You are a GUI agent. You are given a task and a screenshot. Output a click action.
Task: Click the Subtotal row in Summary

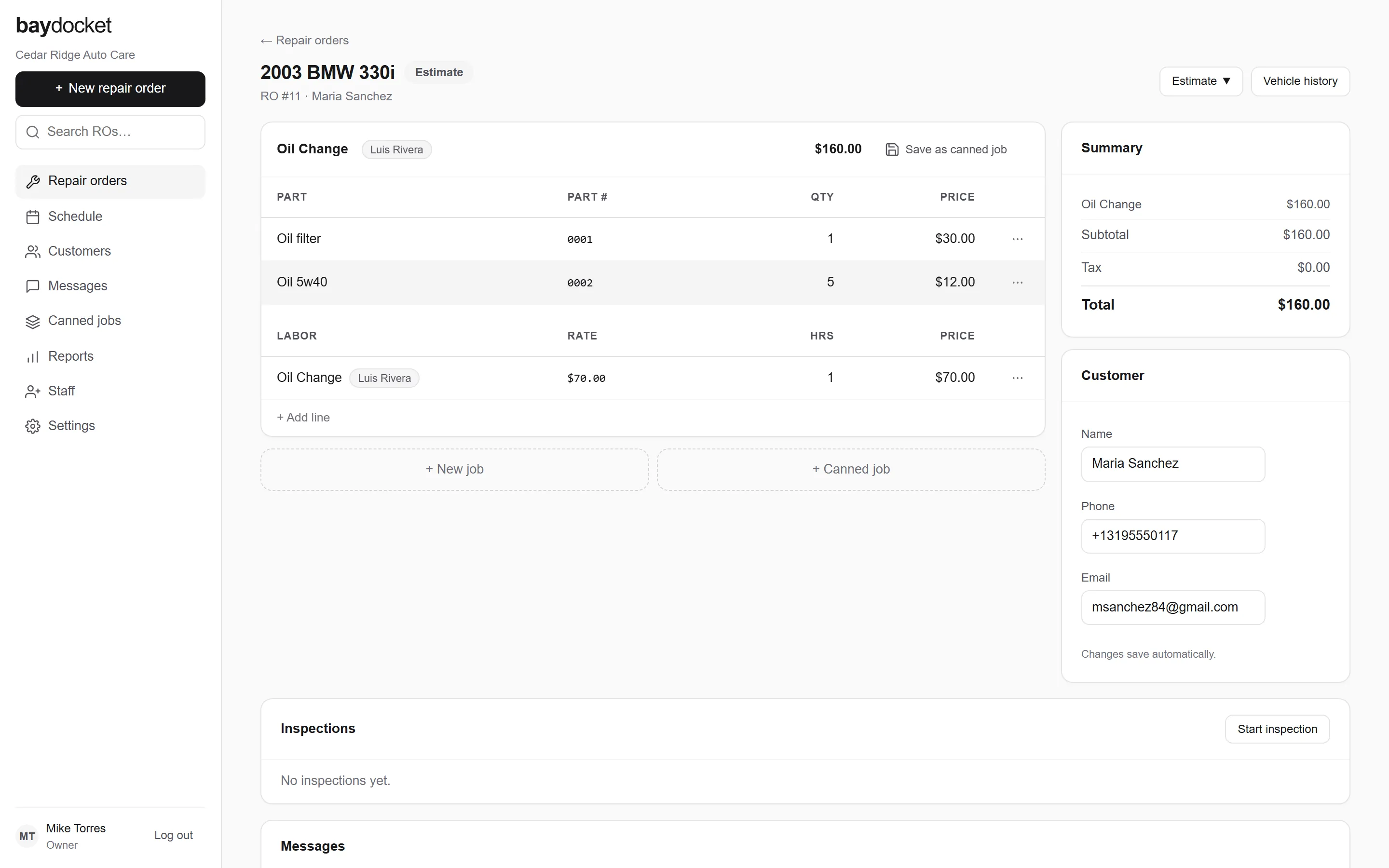(x=1205, y=235)
